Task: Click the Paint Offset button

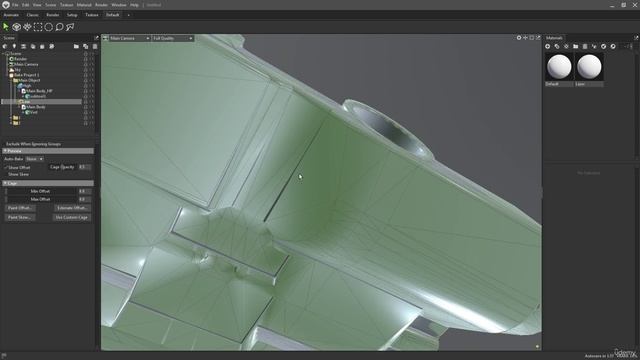Action: [x=20, y=208]
